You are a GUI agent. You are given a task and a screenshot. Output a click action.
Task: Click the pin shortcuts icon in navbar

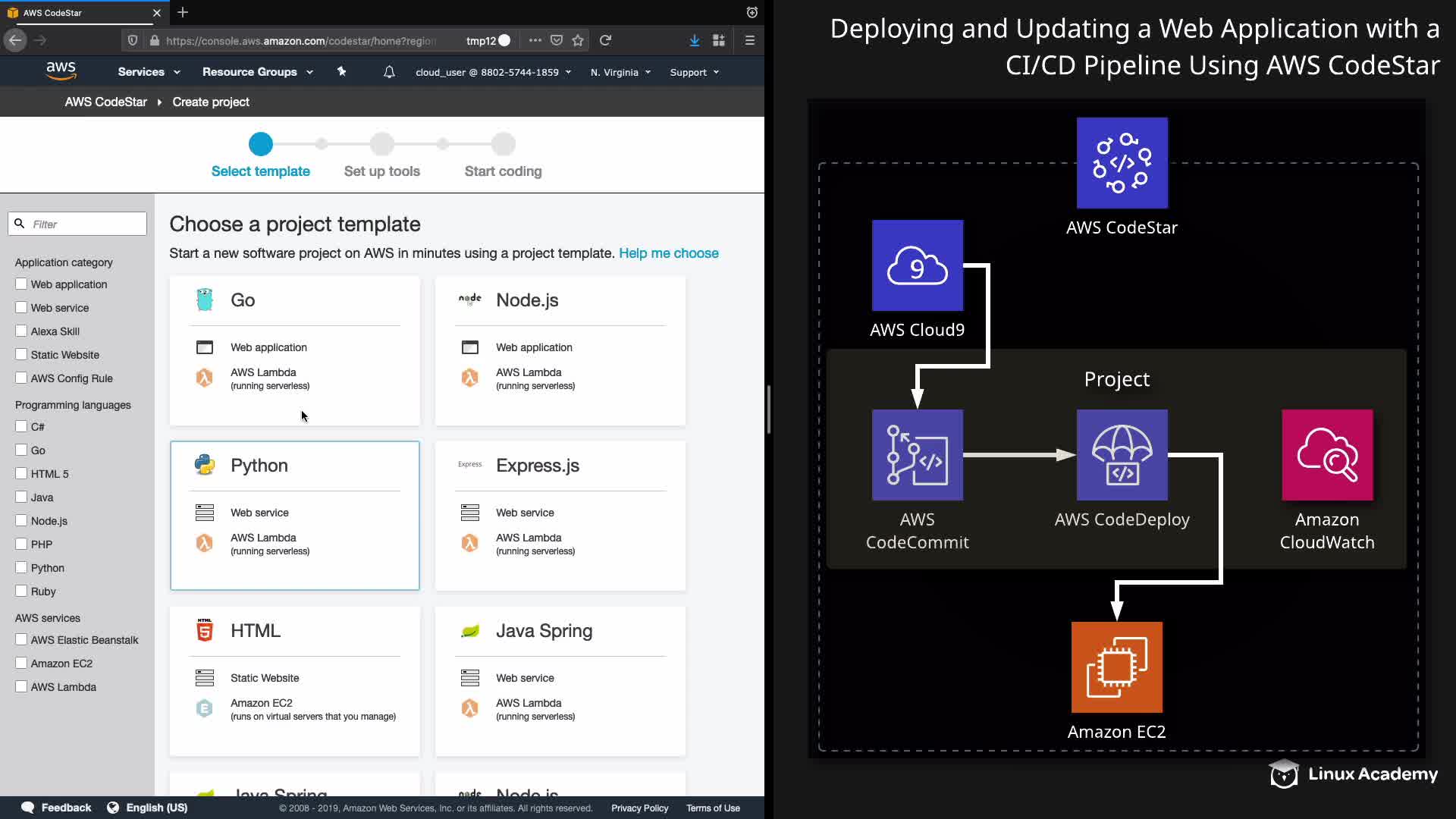click(x=341, y=71)
